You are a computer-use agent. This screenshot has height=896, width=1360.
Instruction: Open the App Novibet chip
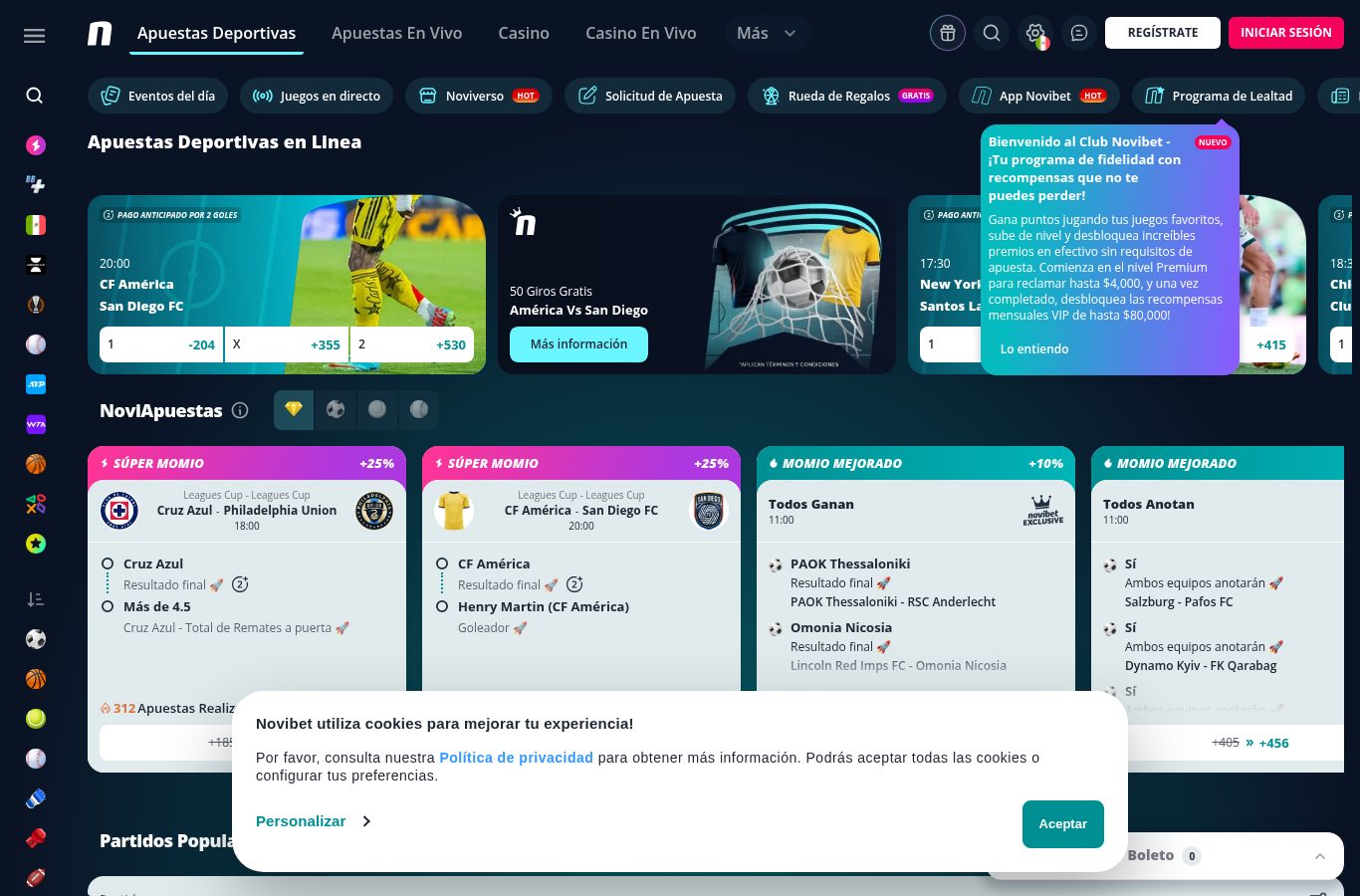(x=1039, y=96)
